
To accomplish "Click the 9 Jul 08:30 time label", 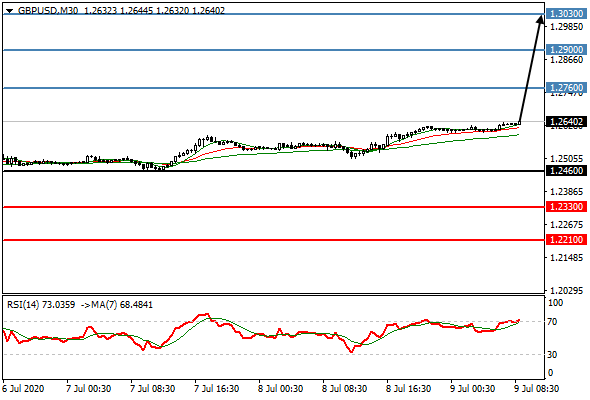I will tap(537, 389).
